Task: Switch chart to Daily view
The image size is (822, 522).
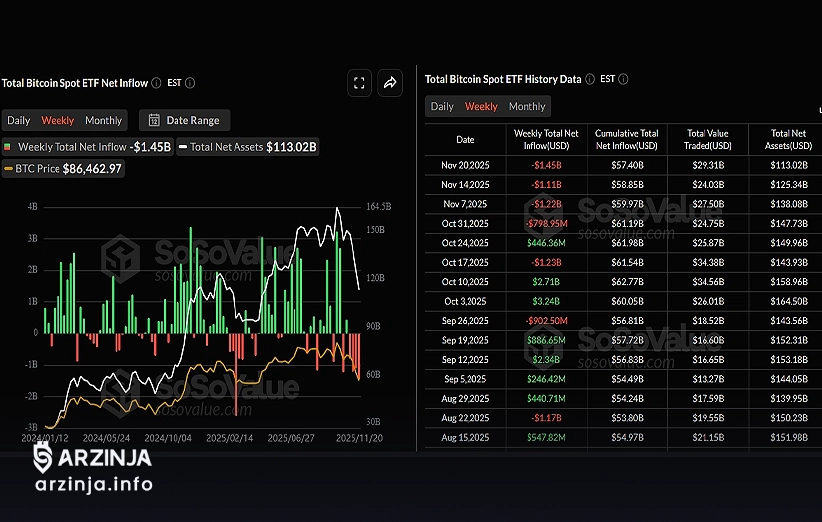Action: (x=19, y=120)
